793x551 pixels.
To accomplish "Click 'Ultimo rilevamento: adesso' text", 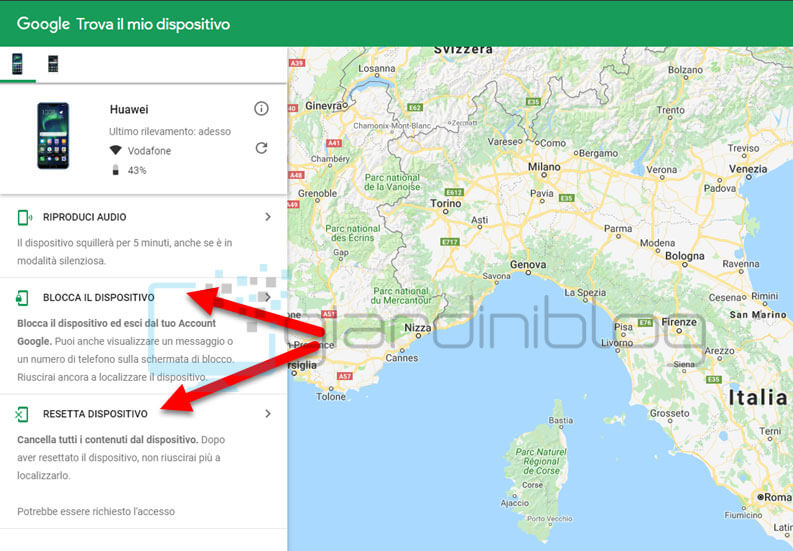I will [170, 131].
